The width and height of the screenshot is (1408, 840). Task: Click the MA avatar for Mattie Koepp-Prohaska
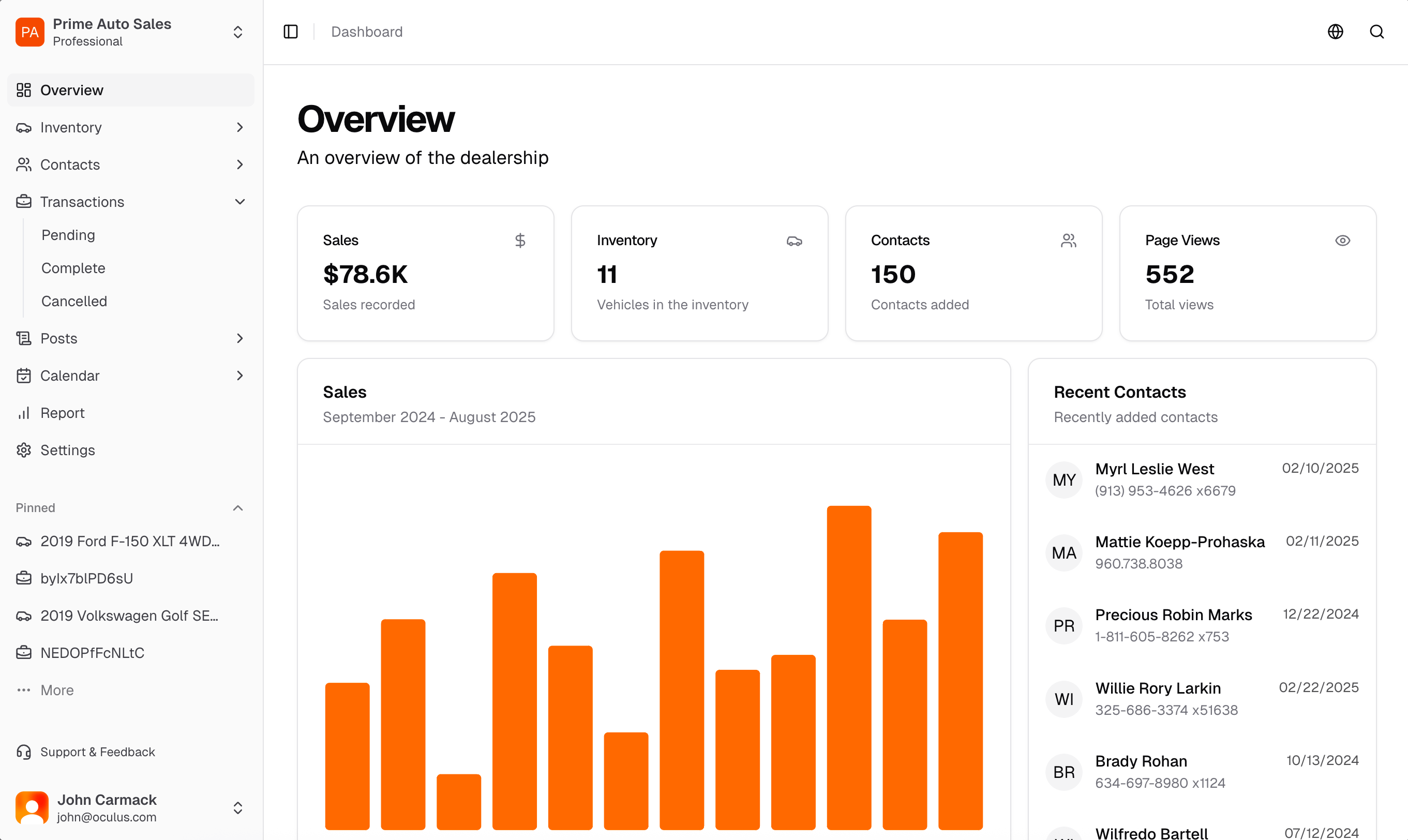(1064, 553)
